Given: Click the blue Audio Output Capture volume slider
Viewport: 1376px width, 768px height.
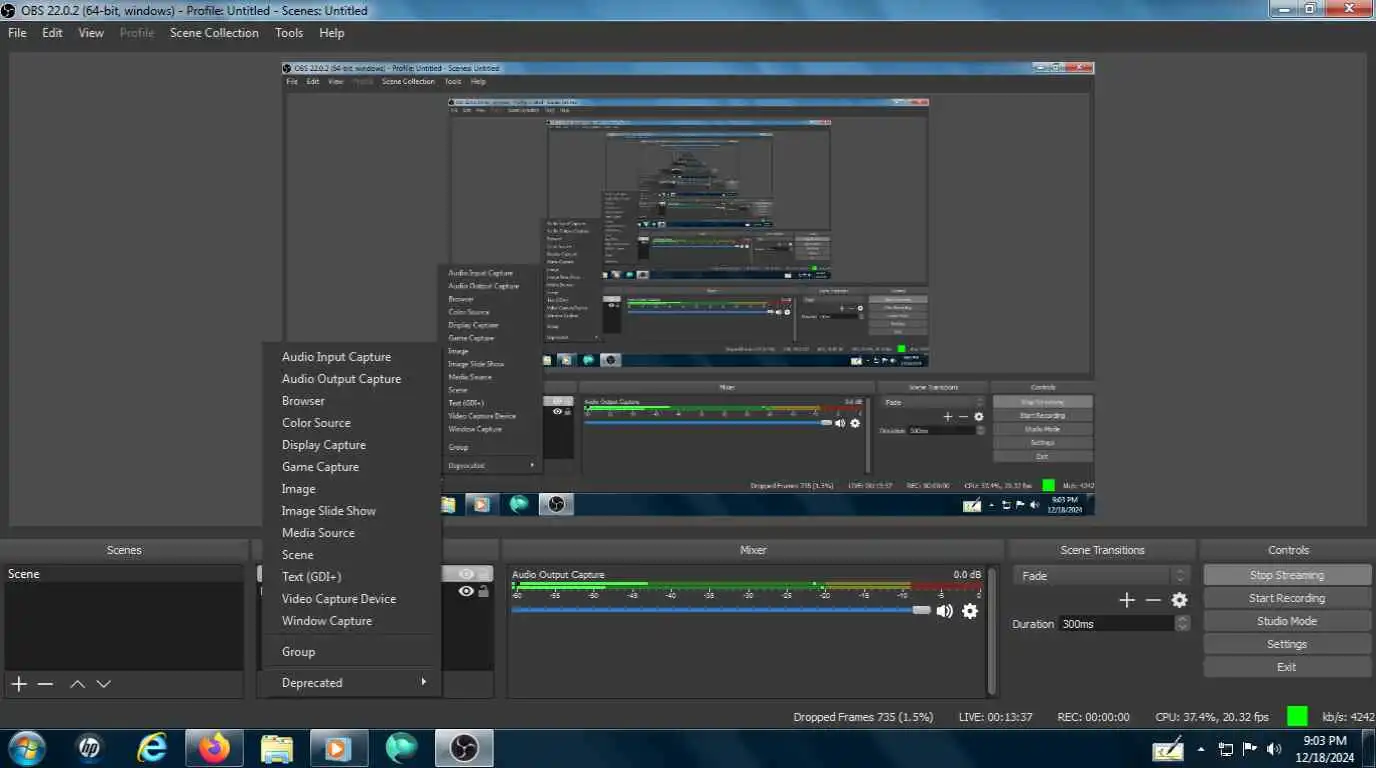Looking at the screenshot, I should point(721,610).
